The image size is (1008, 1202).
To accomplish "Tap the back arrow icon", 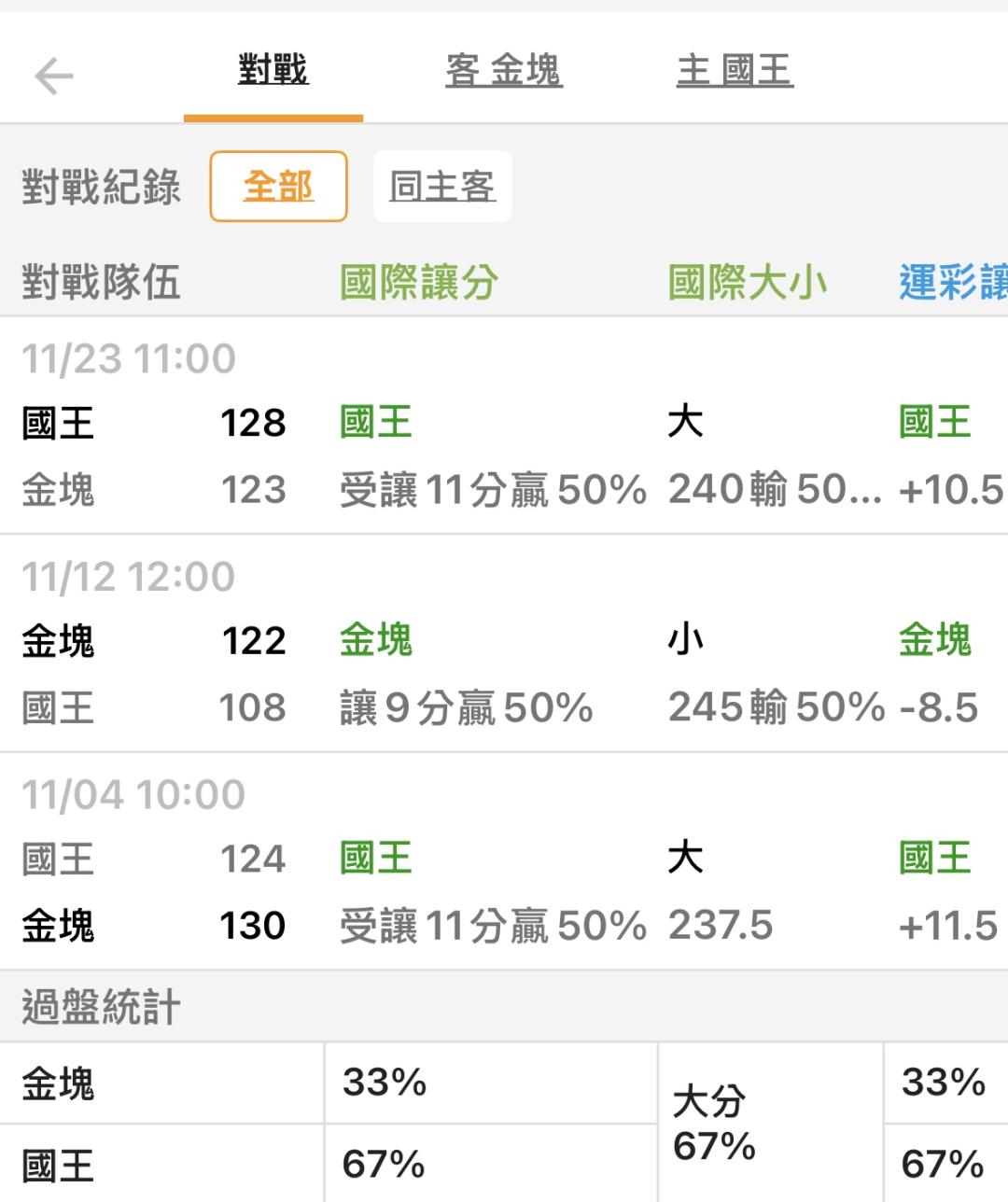I will (54, 76).
